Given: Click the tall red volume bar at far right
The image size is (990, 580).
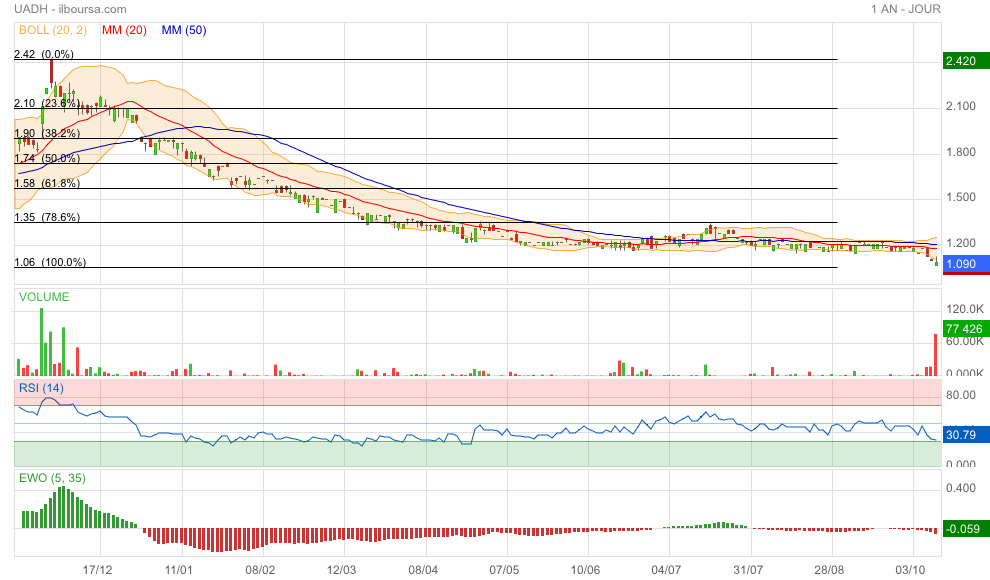Looking at the screenshot, I should [x=935, y=355].
